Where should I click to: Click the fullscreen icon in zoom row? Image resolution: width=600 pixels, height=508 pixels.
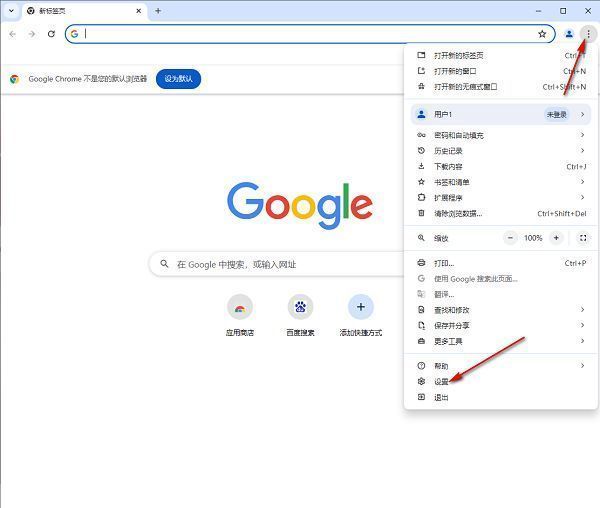(x=583, y=238)
